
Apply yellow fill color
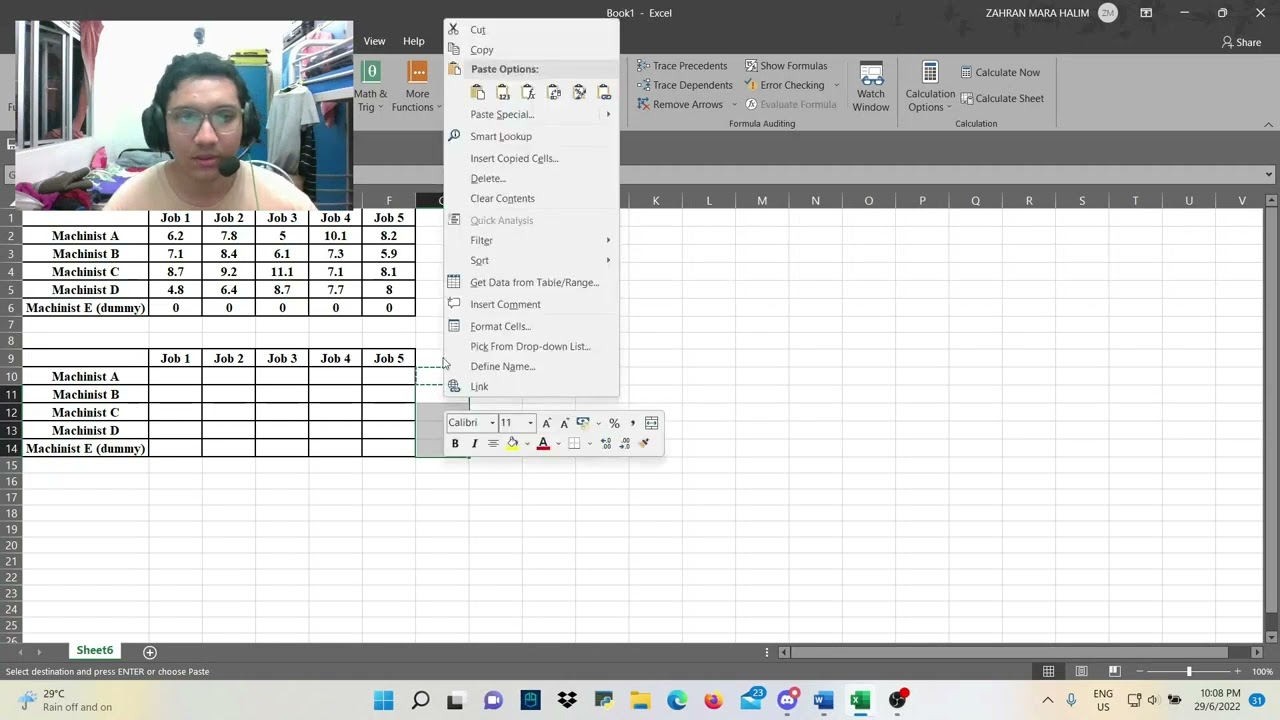pyautogui.click(x=512, y=444)
